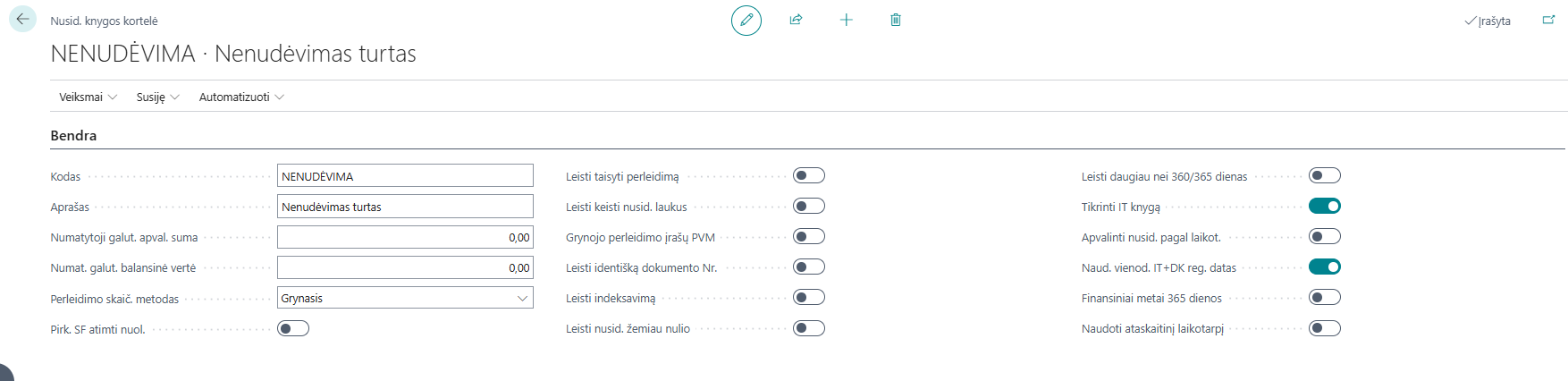Enable Leisti taisyti perleidimą toggle
1568x381 pixels.
pyautogui.click(x=809, y=175)
